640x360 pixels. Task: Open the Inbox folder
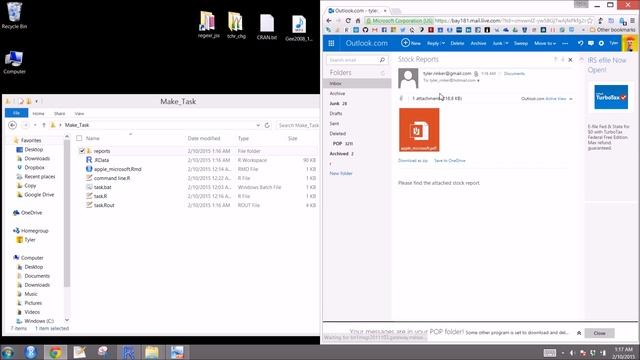click(357, 83)
